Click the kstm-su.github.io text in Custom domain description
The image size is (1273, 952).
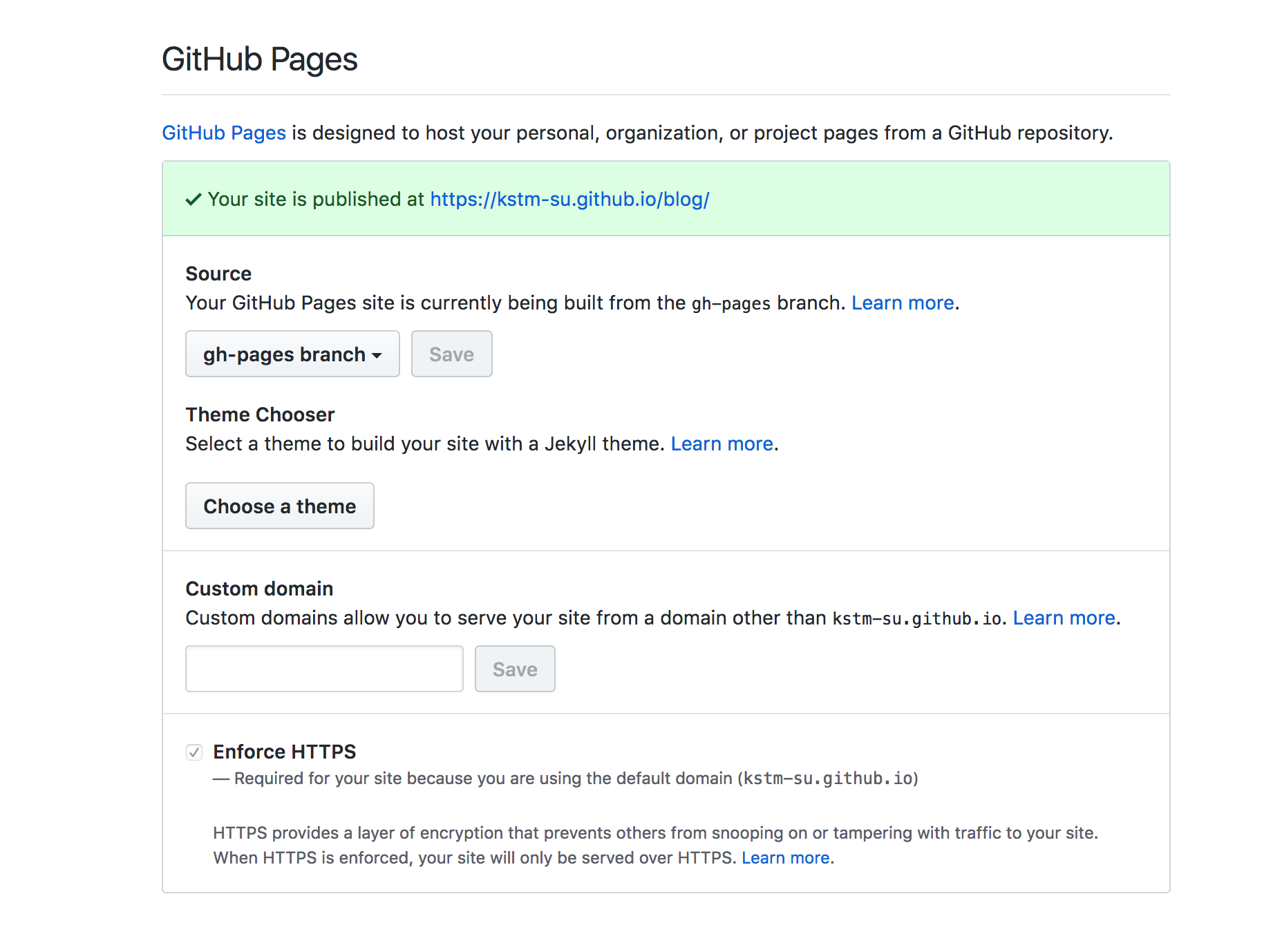[x=917, y=618]
